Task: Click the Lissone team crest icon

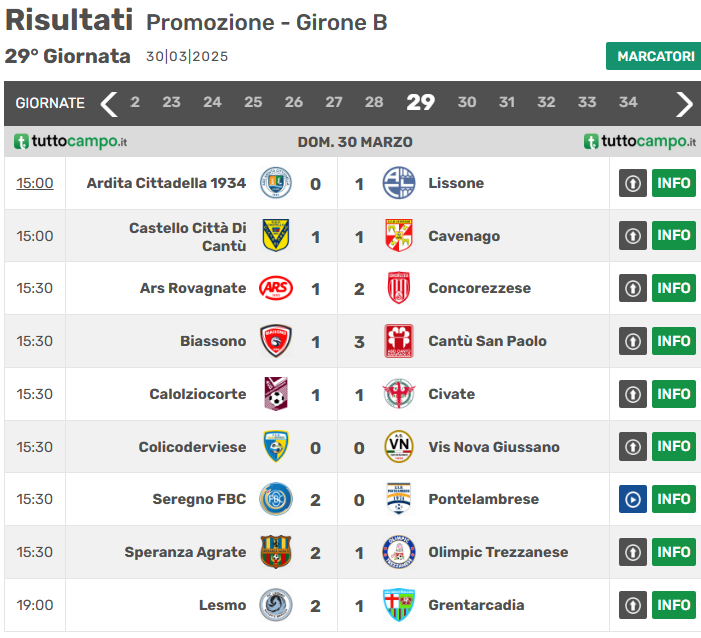Action: point(399,183)
